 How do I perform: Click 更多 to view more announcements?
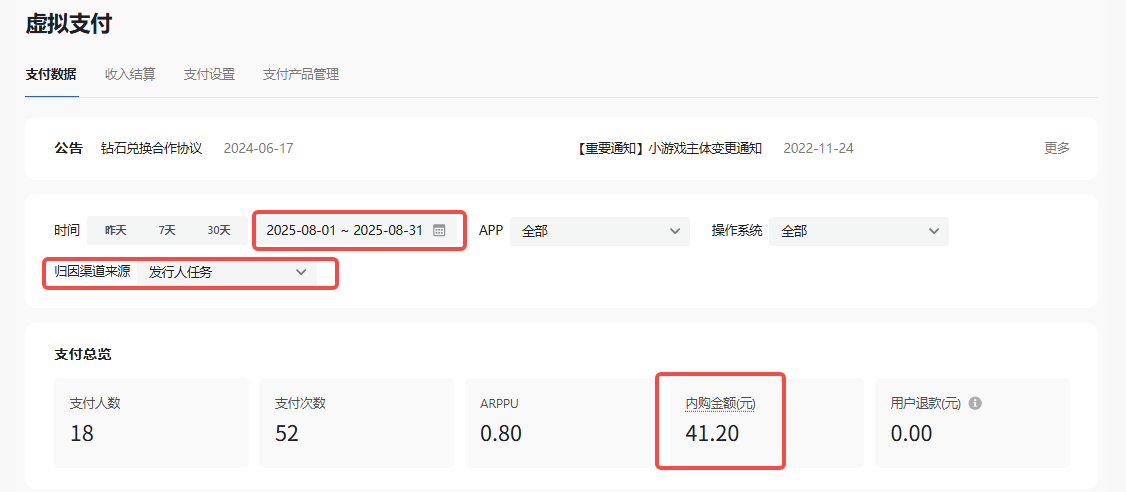click(x=1057, y=148)
